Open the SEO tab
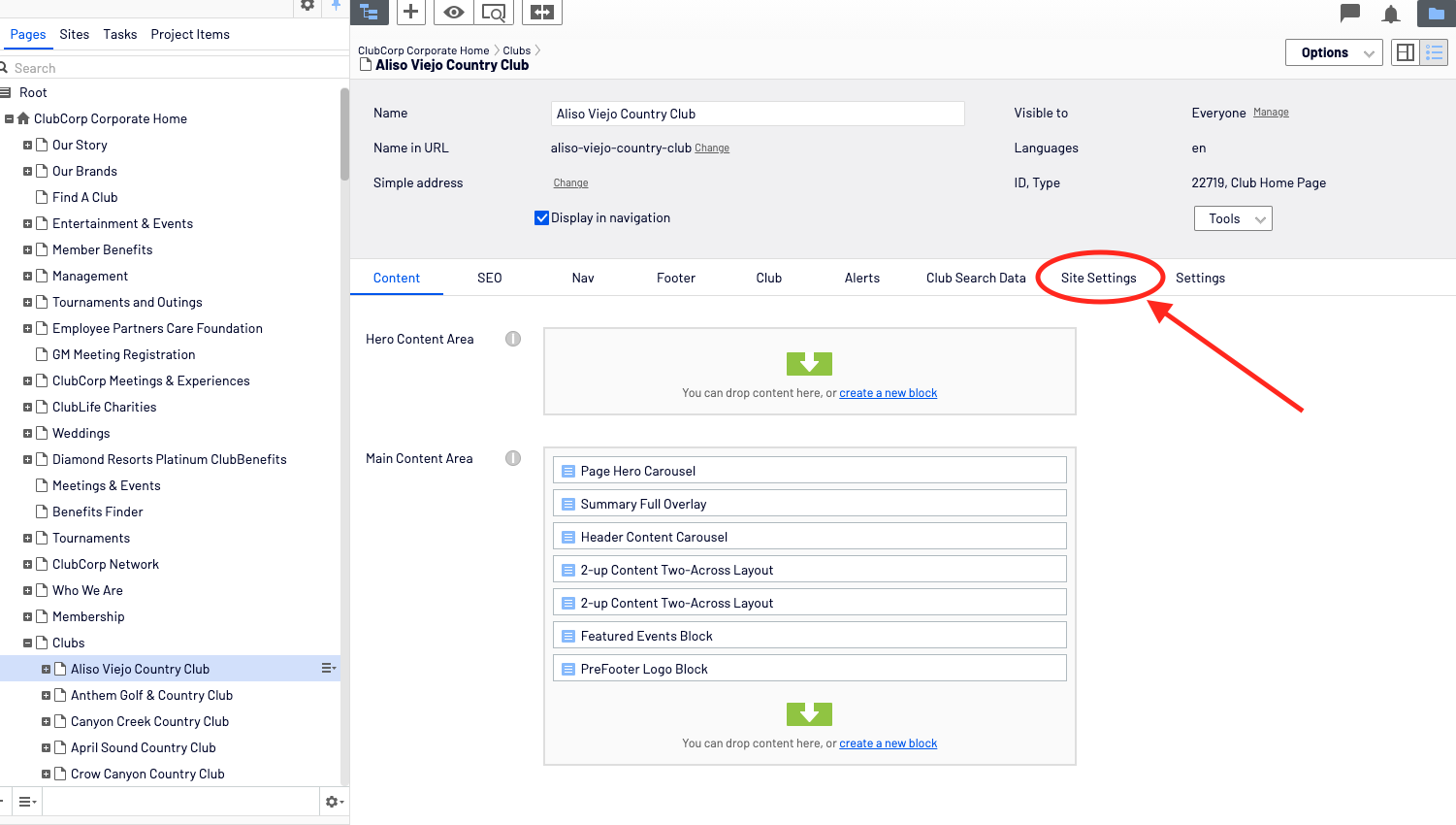This screenshot has width=1456, height=825. point(490,278)
